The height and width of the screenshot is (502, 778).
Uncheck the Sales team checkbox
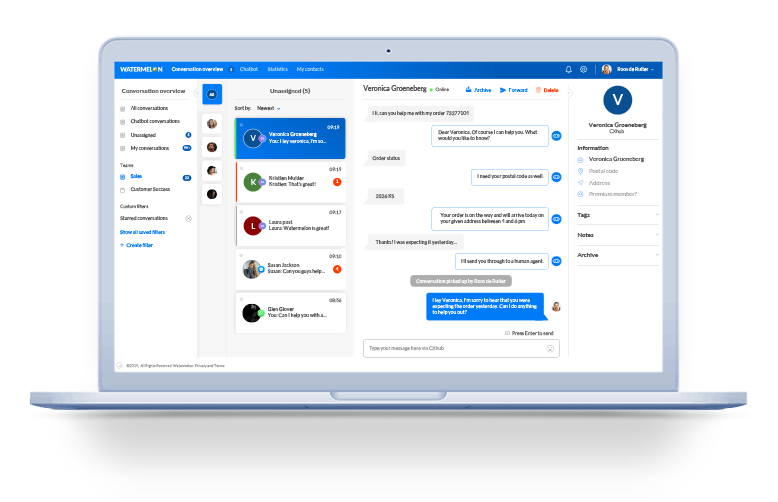(123, 177)
